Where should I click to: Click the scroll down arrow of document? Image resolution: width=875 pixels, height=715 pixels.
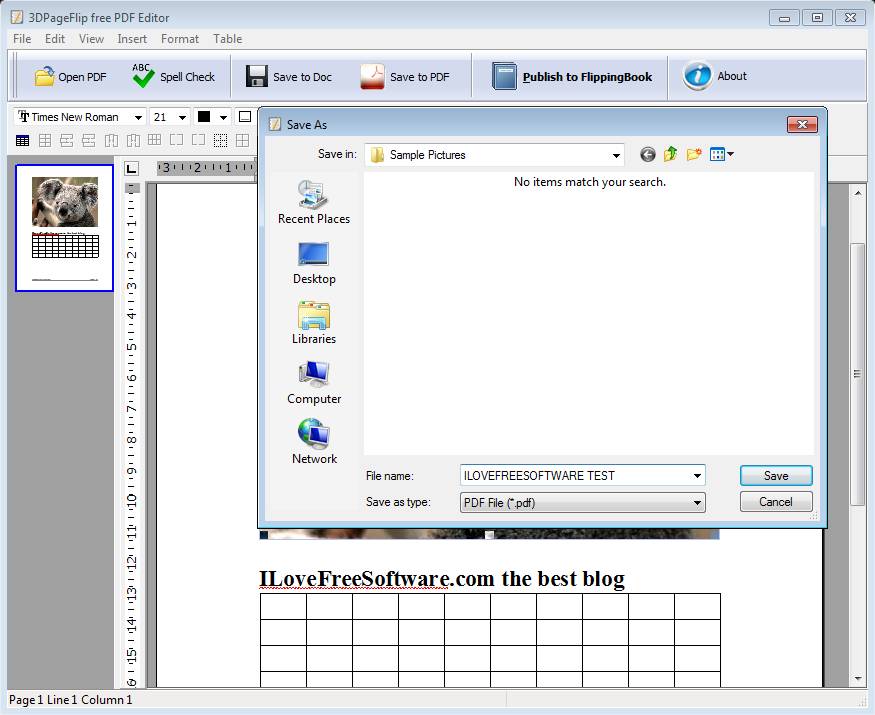858,679
